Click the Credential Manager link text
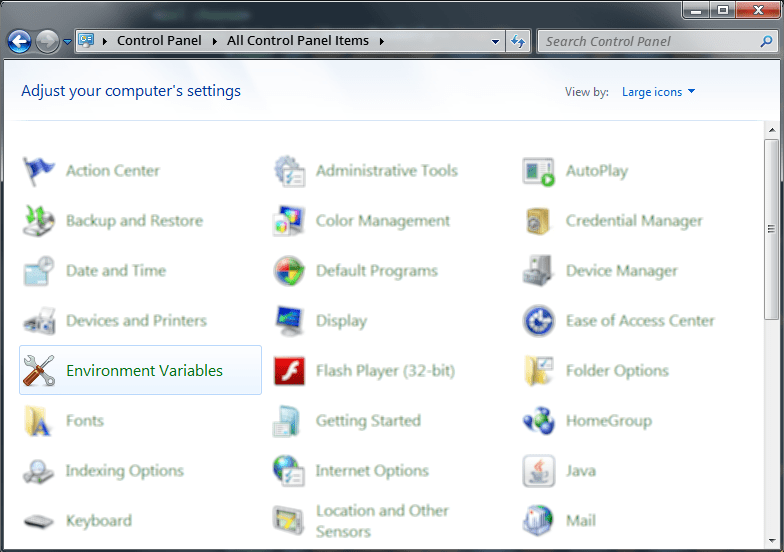The height and width of the screenshot is (552, 784). (634, 221)
